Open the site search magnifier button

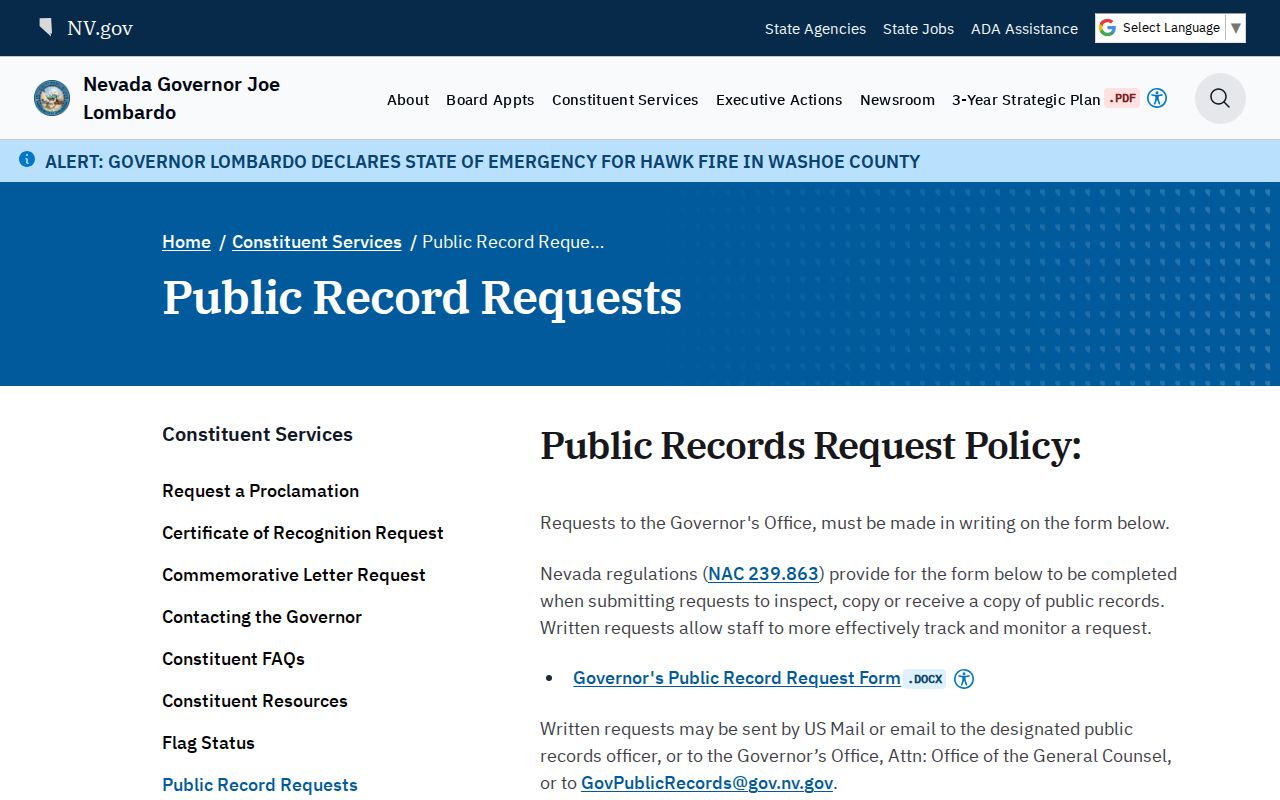coord(1220,98)
